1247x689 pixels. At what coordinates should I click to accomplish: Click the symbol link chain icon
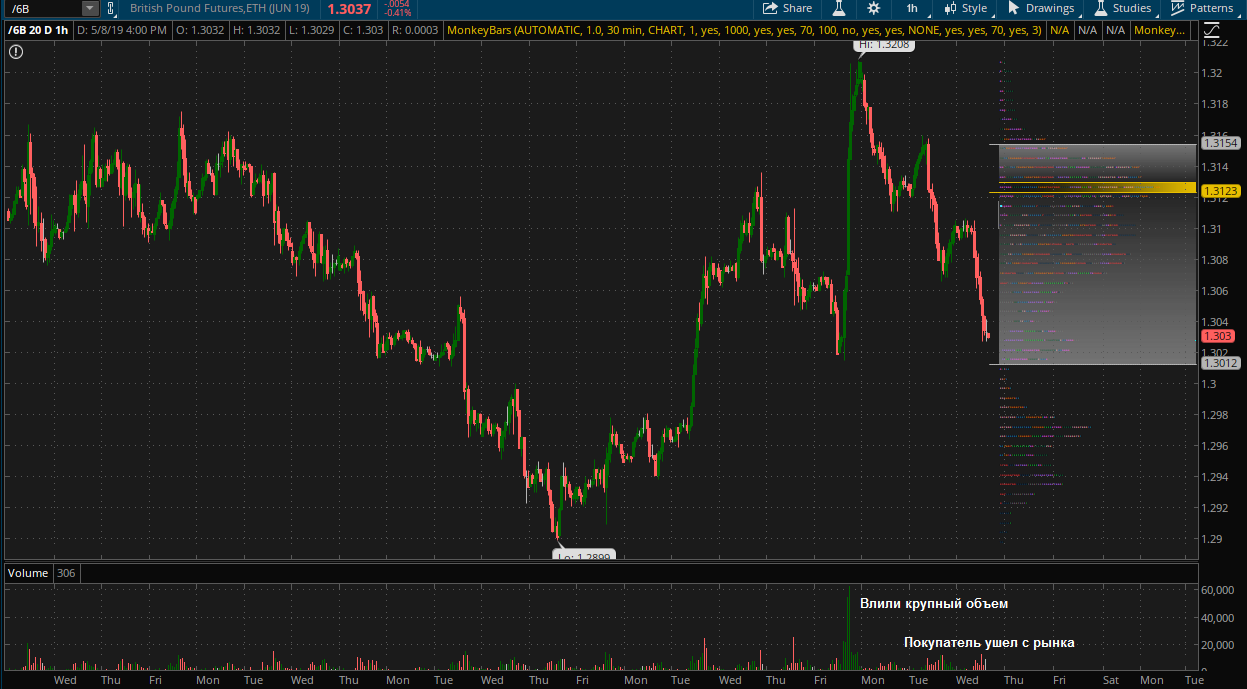click(111, 8)
